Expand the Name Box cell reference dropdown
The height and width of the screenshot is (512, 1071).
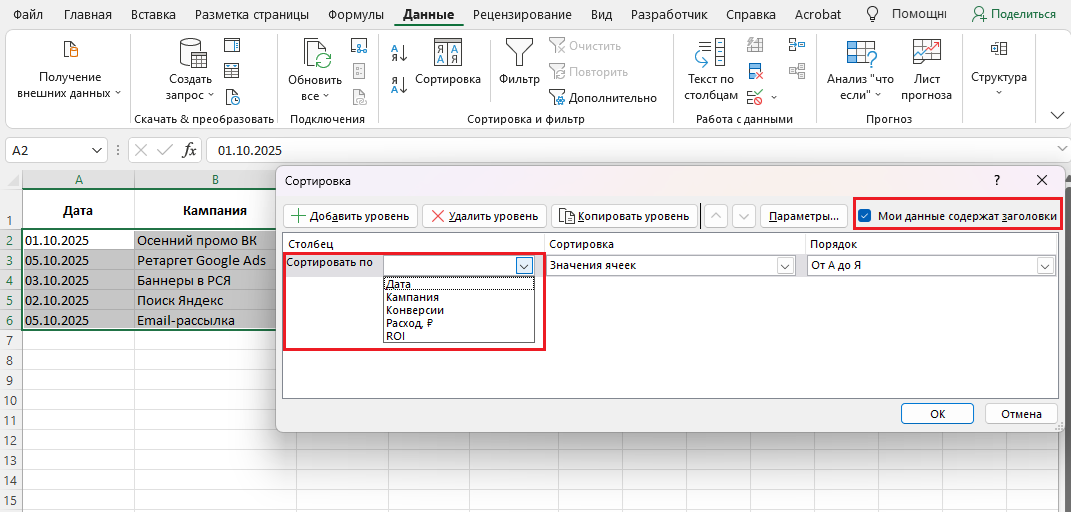click(x=97, y=150)
